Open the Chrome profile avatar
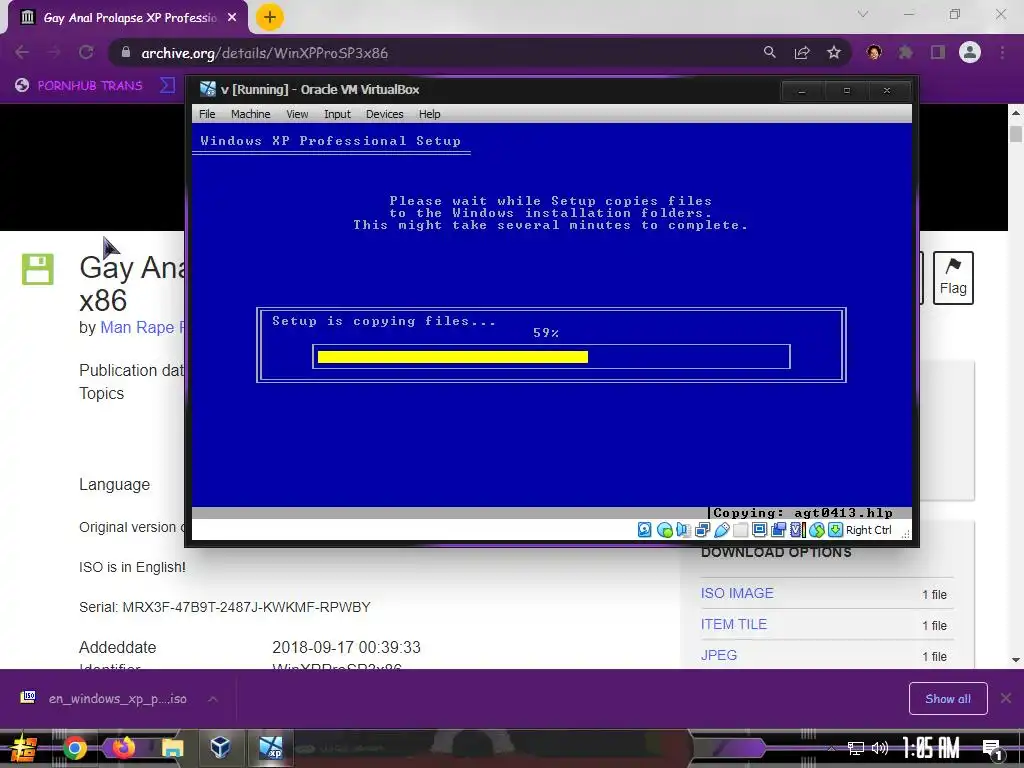 (x=970, y=52)
